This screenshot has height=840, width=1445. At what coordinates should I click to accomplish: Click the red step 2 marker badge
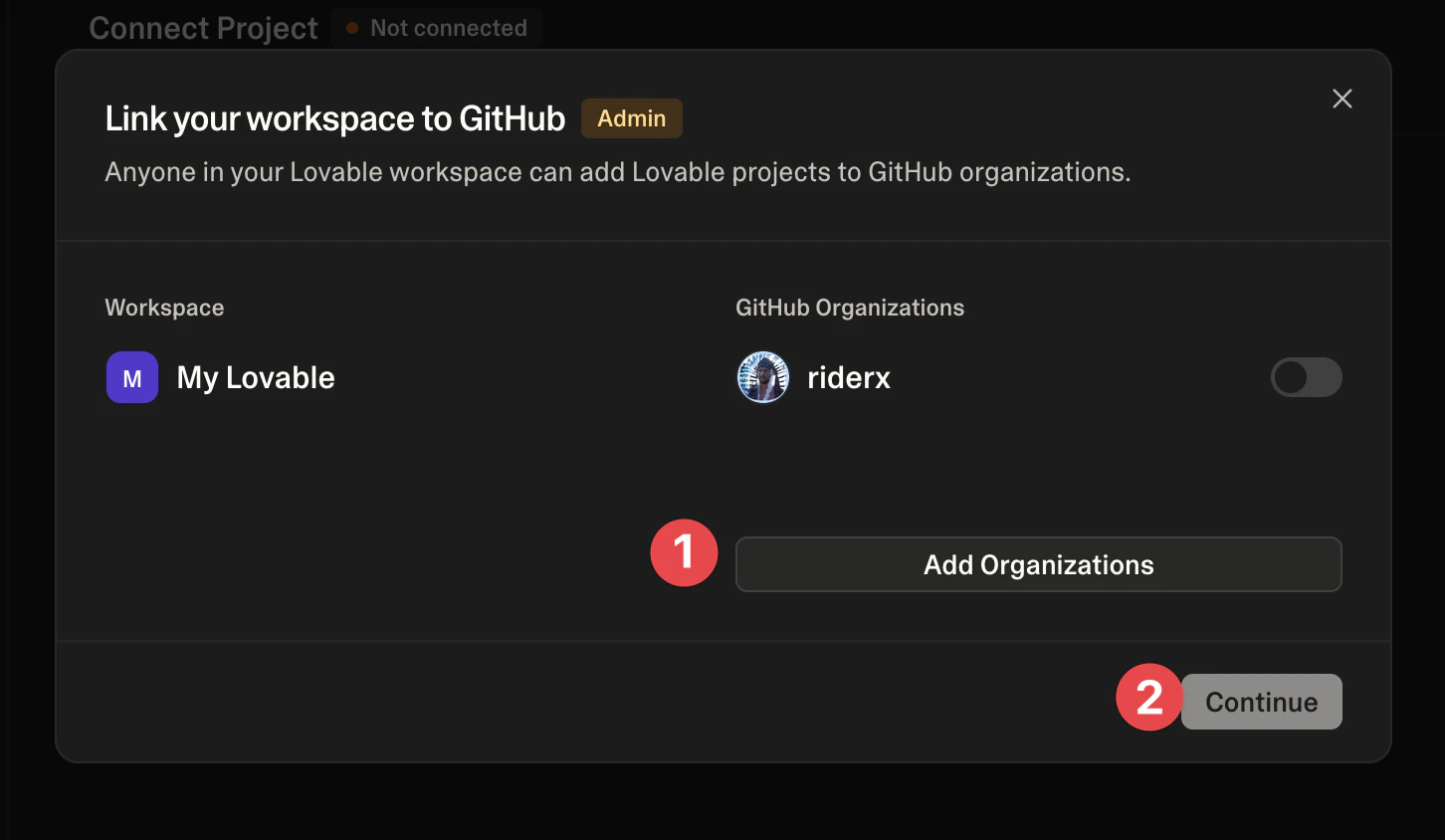click(1148, 699)
